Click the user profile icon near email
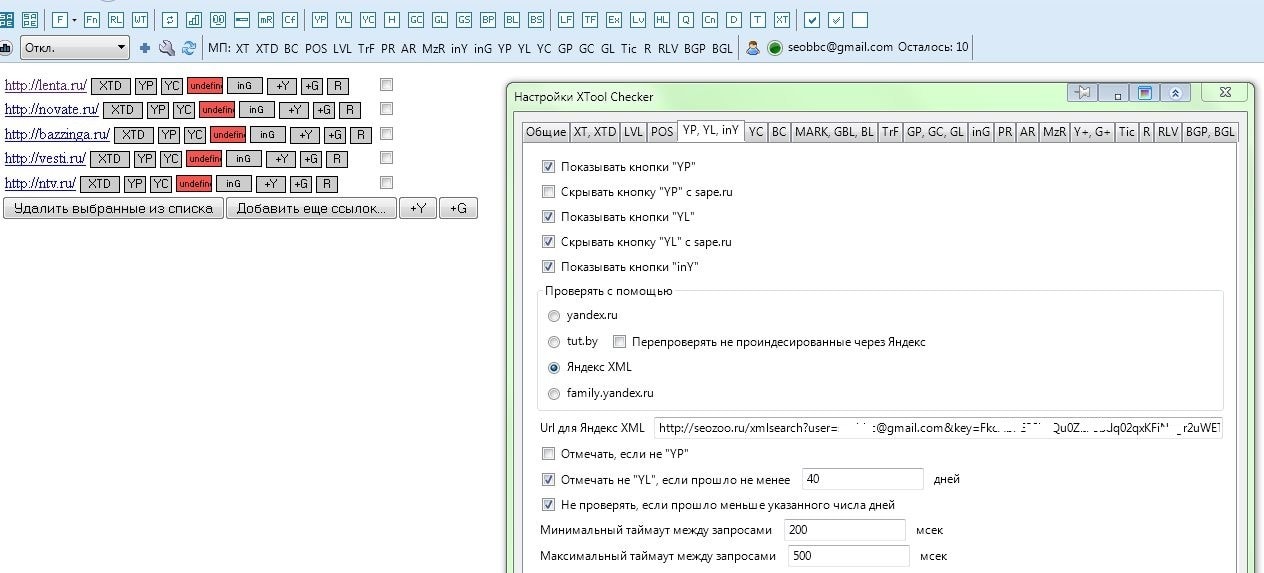The width and height of the screenshot is (1264, 573). point(753,47)
